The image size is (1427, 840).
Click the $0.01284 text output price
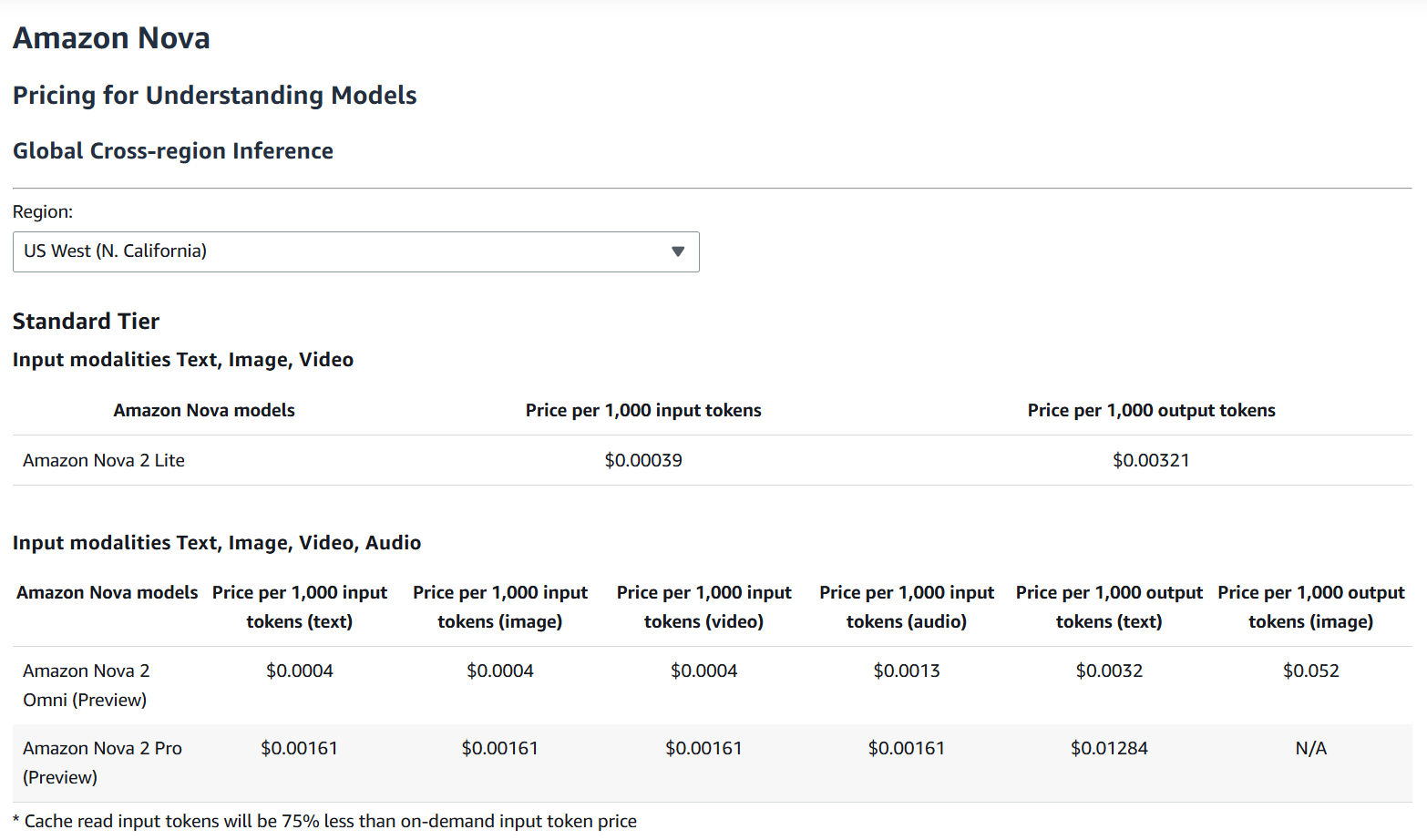pyautogui.click(x=1109, y=748)
